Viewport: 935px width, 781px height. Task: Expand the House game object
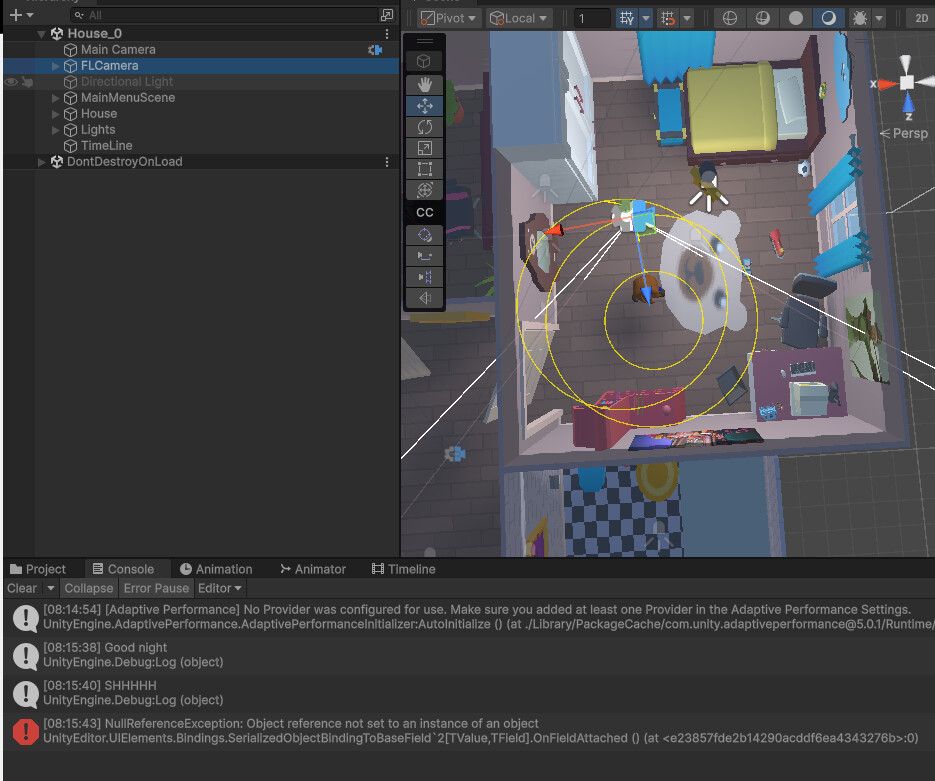tap(55, 113)
